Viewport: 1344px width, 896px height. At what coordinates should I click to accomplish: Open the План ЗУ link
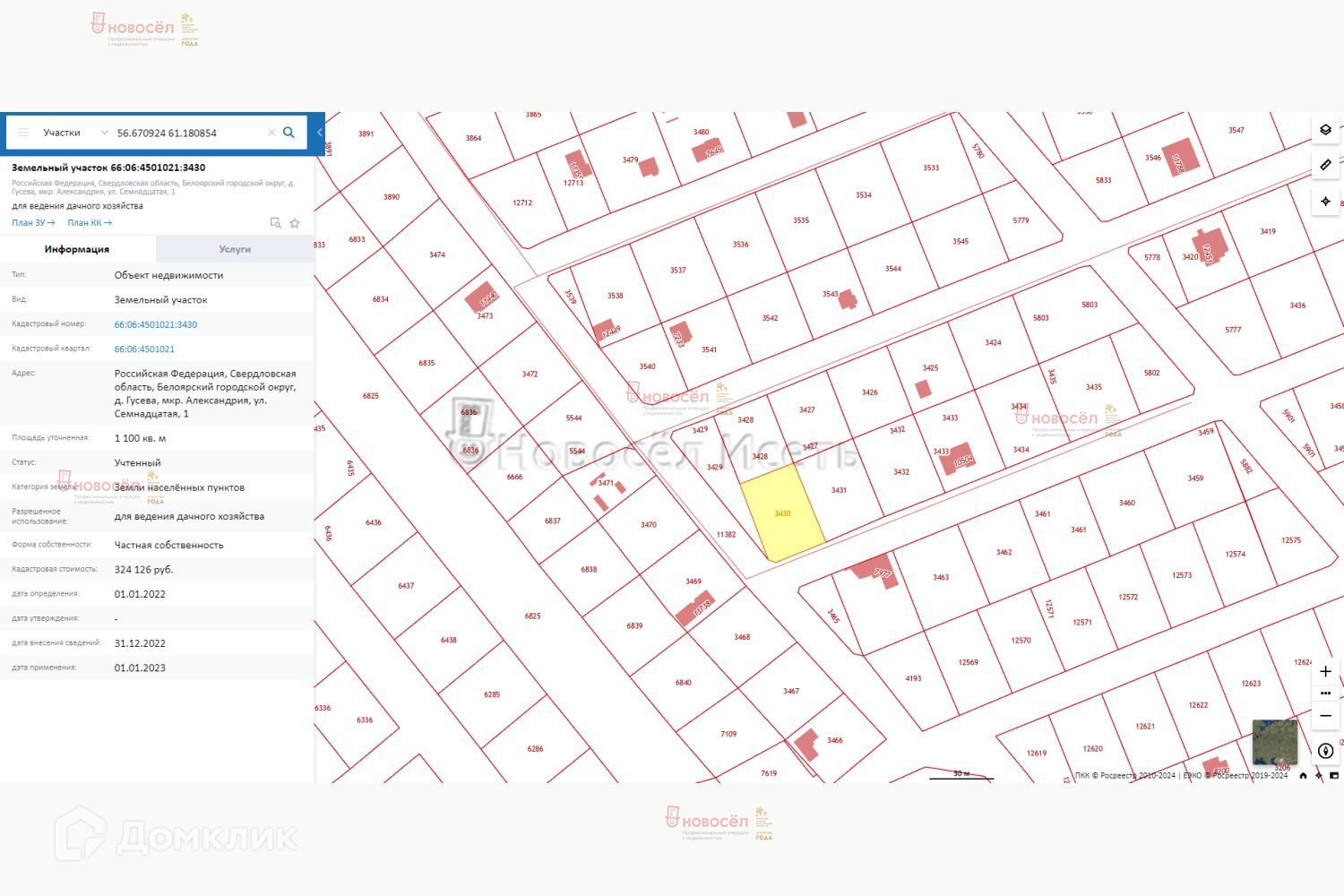point(33,223)
